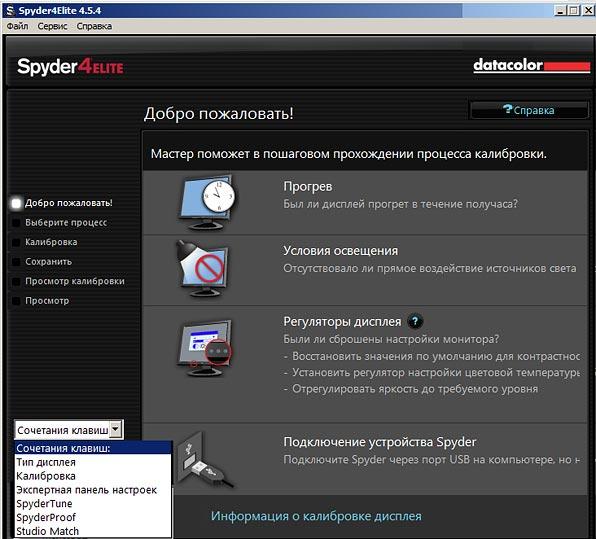Select the last Просмотр step in sidebar

point(41,301)
